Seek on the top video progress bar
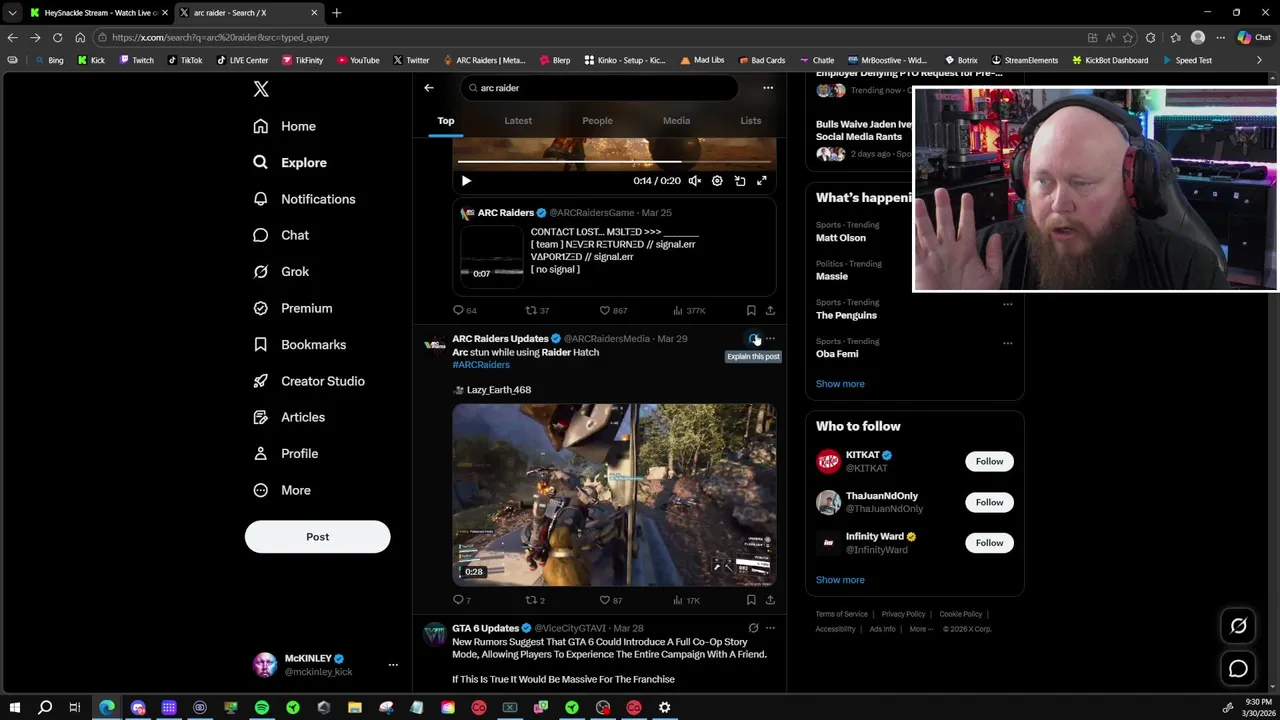This screenshot has width=1280, height=720. pos(615,161)
